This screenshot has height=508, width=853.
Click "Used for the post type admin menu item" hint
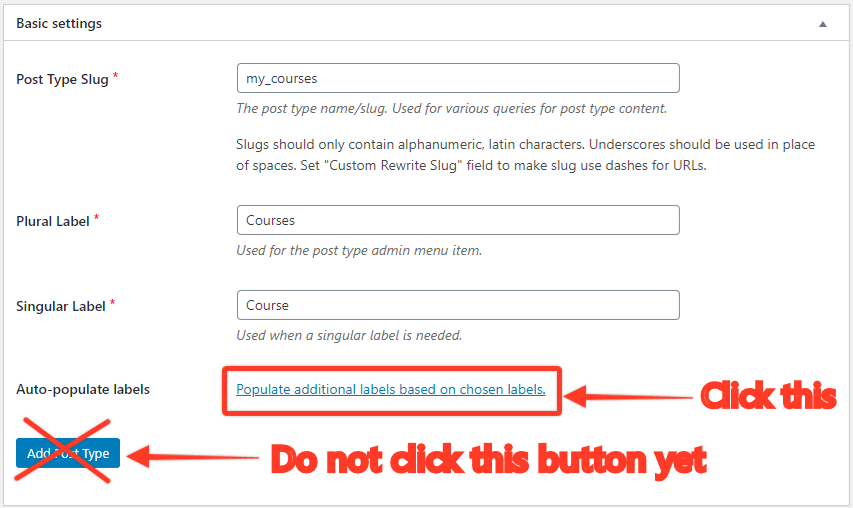(x=359, y=251)
